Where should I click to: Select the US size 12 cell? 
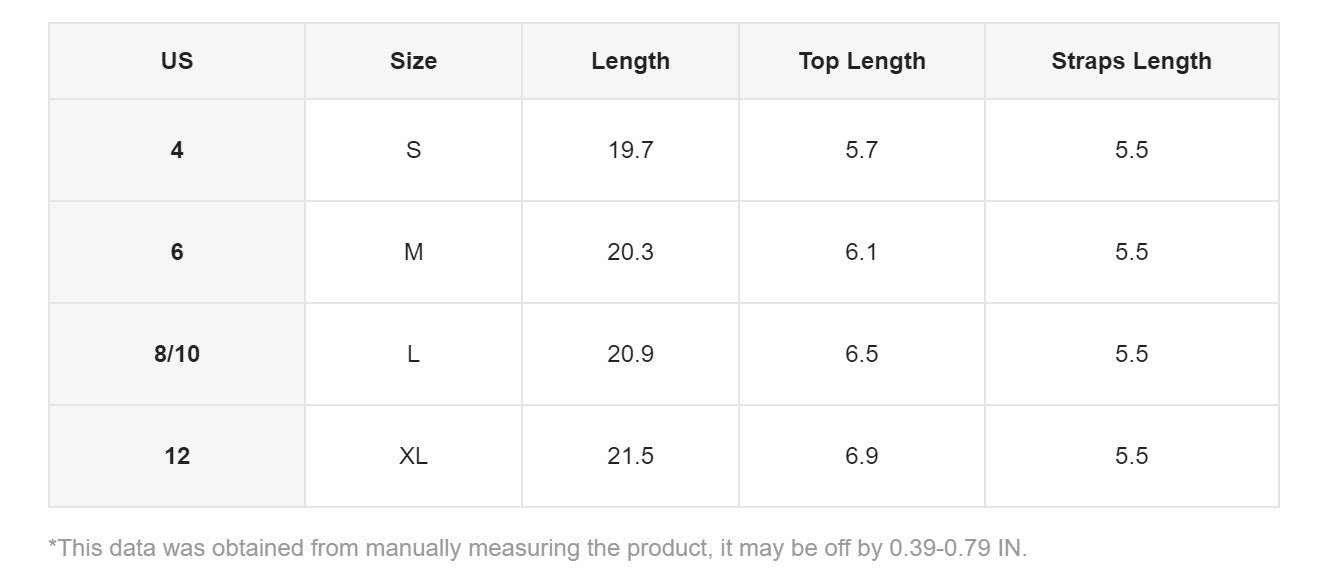(x=177, y=456)
